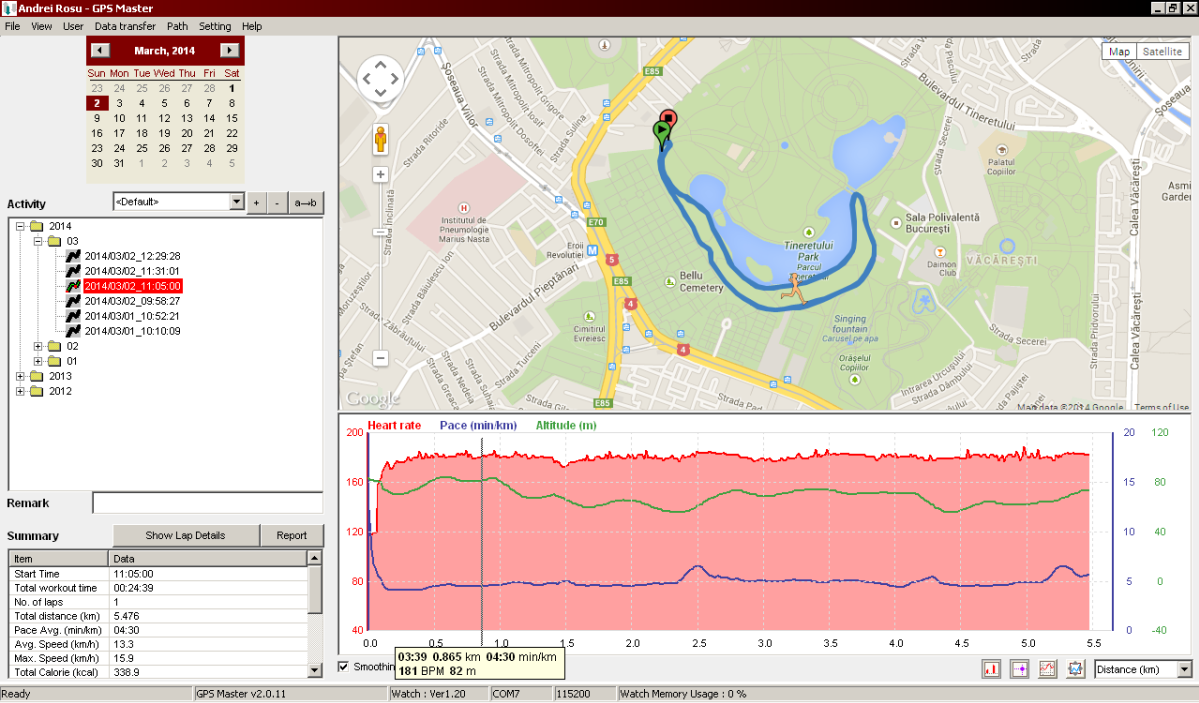Zoom in the map with plus button

point(380,174)
